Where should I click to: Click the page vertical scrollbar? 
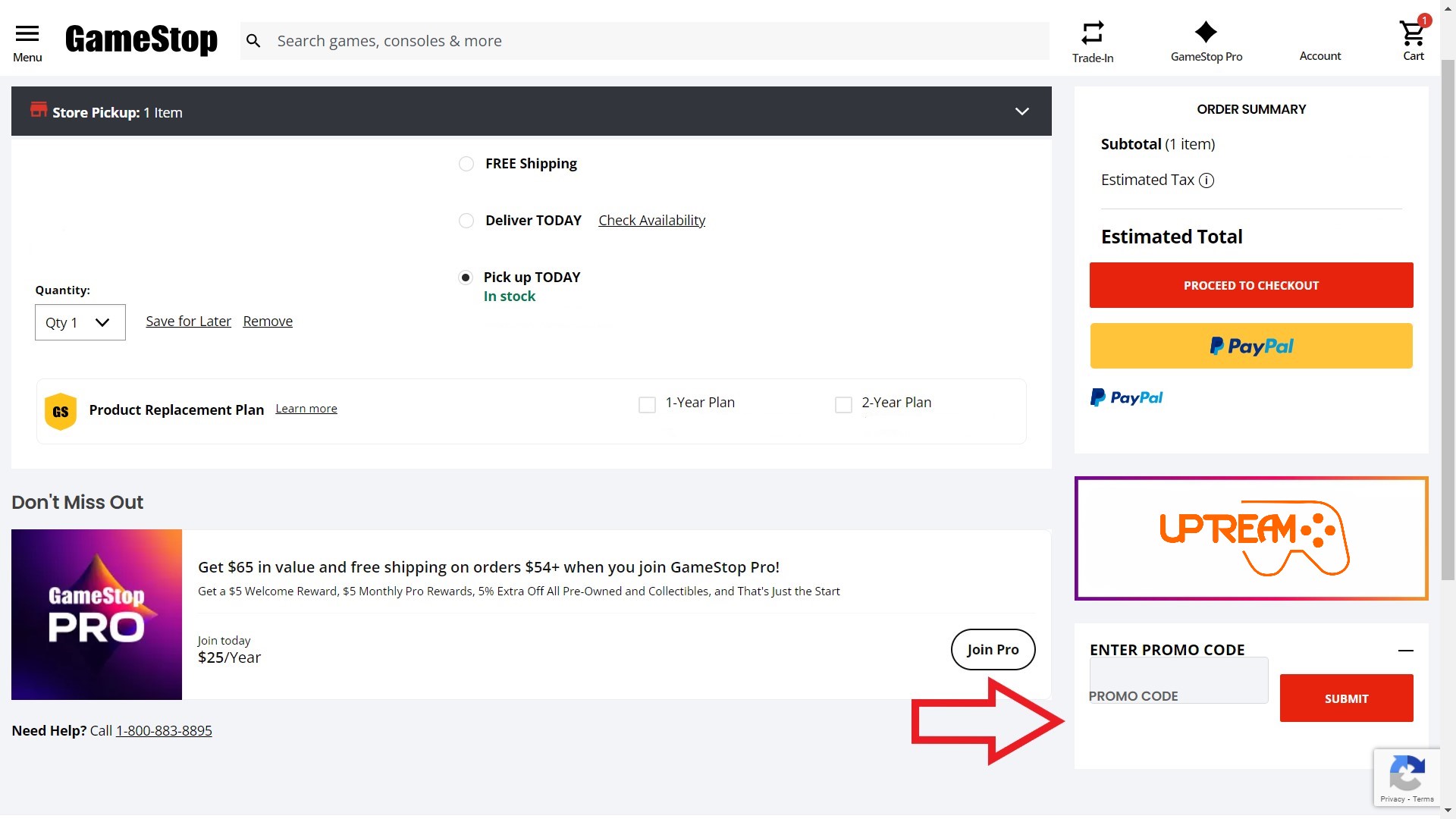[1448, 318]
